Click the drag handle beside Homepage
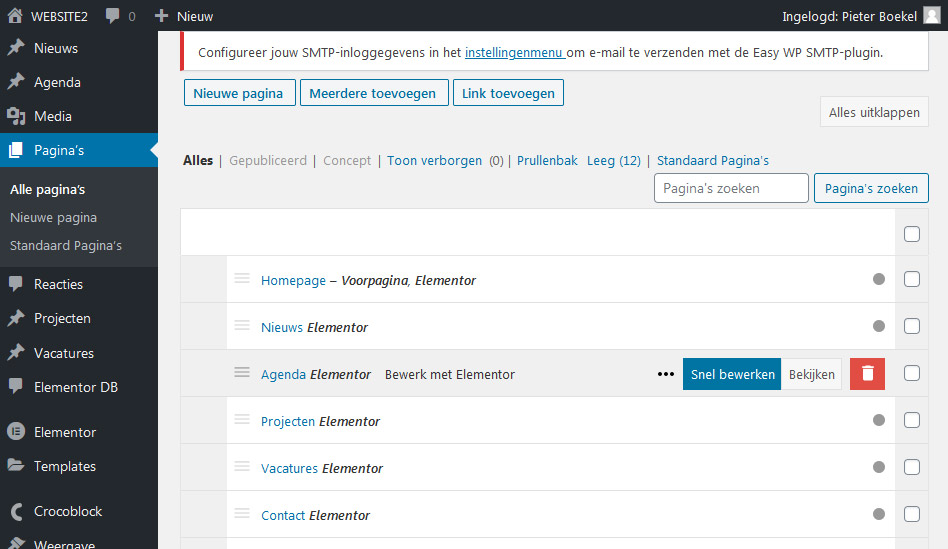948x549 pixels. (x=241, y=279)
